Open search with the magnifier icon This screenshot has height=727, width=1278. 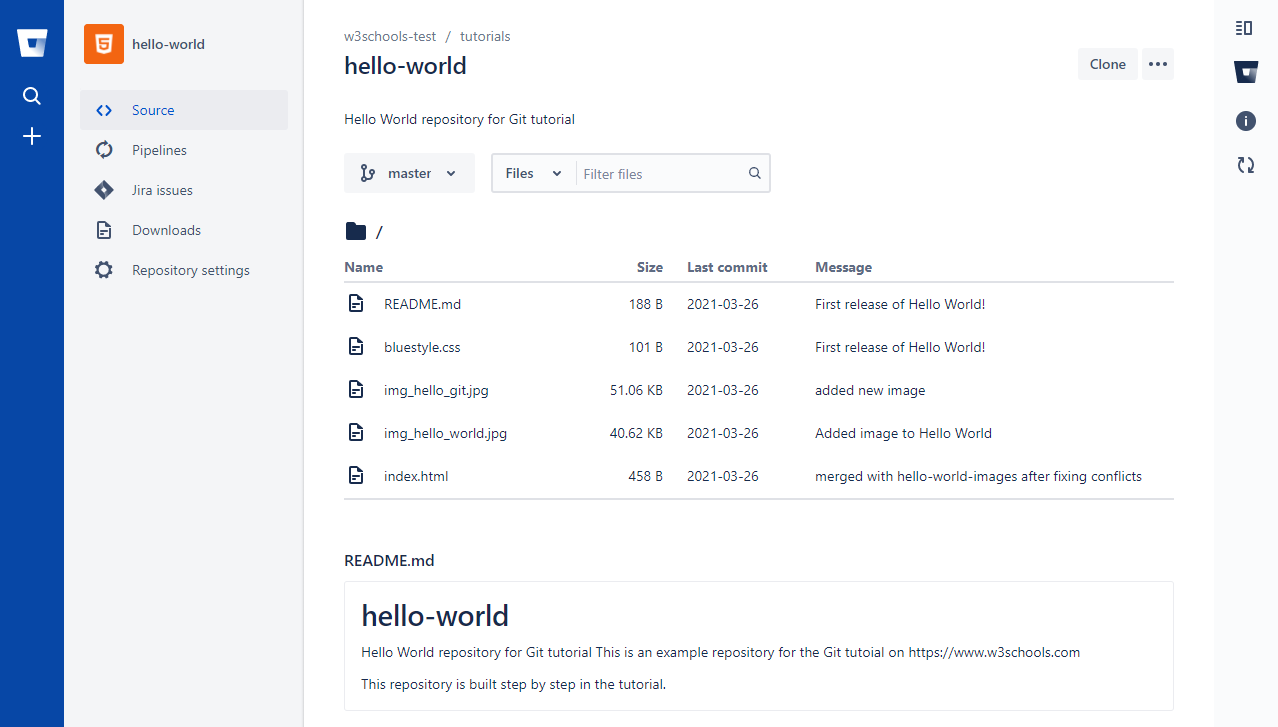32,96
